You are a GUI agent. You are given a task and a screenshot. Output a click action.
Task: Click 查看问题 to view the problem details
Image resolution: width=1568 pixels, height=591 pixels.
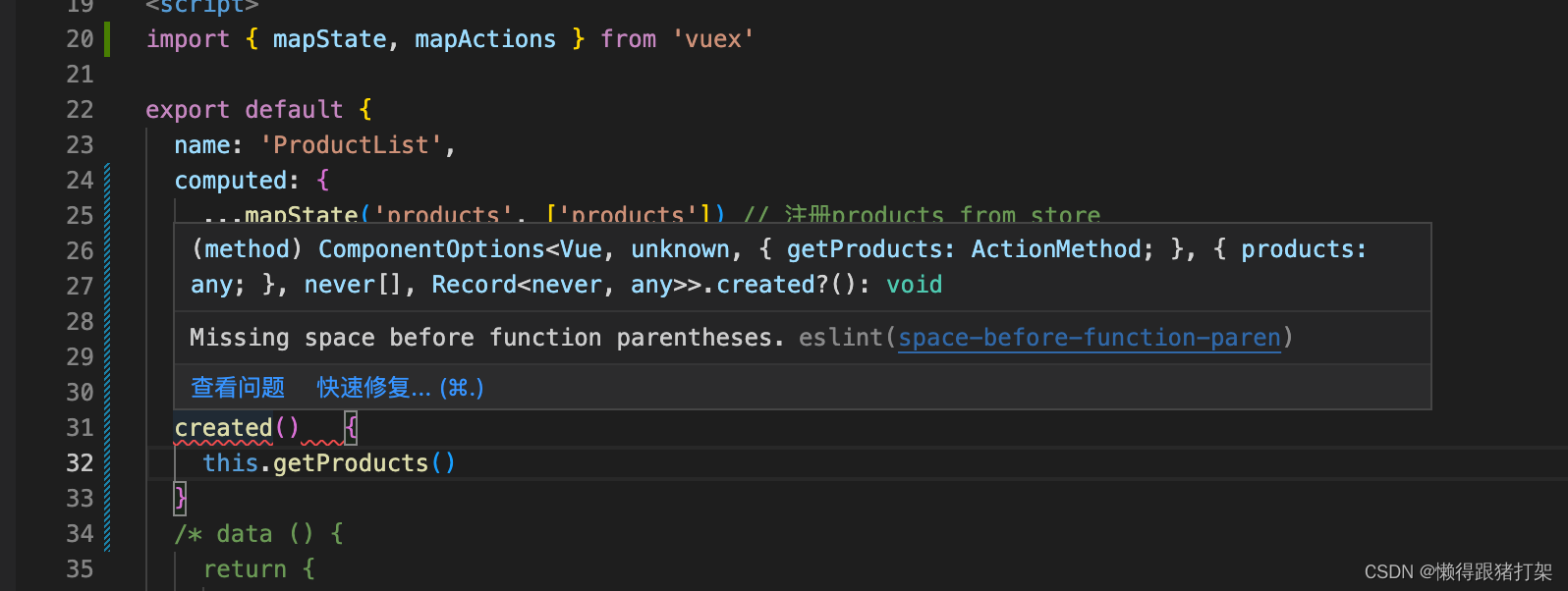pos(237,387)
